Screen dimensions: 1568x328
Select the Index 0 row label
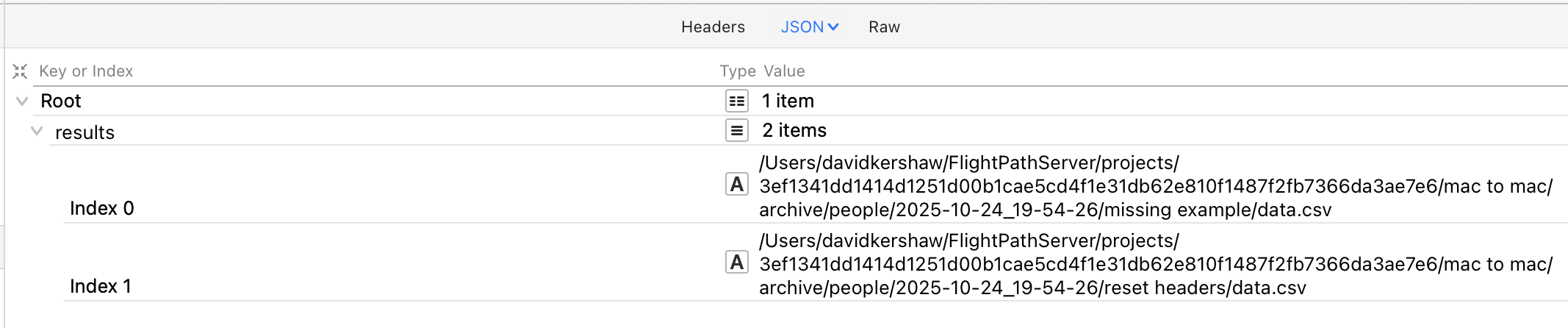tap(102, 209)
